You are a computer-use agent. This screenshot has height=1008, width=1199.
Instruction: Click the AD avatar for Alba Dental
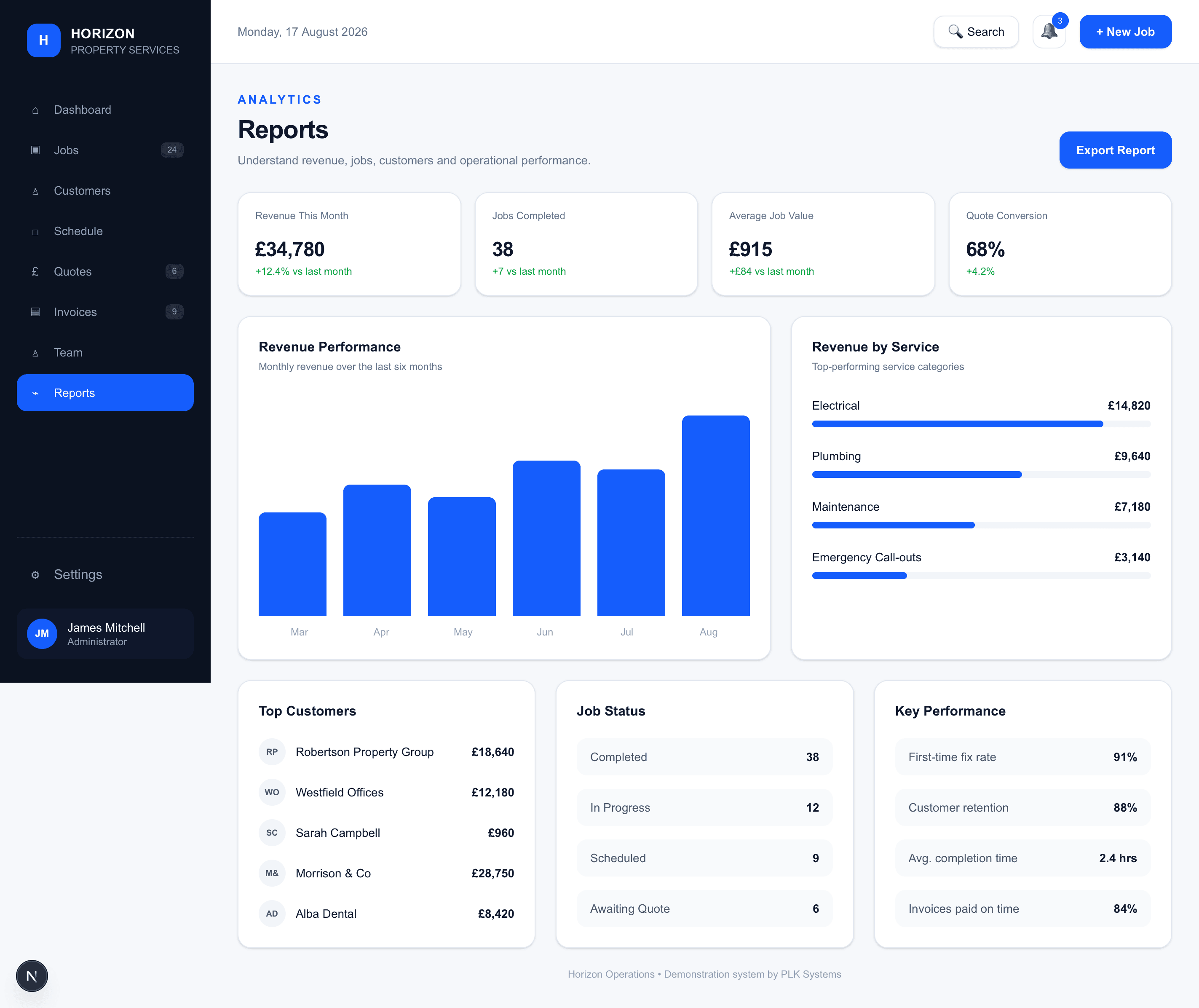click(x=272, y=914)
